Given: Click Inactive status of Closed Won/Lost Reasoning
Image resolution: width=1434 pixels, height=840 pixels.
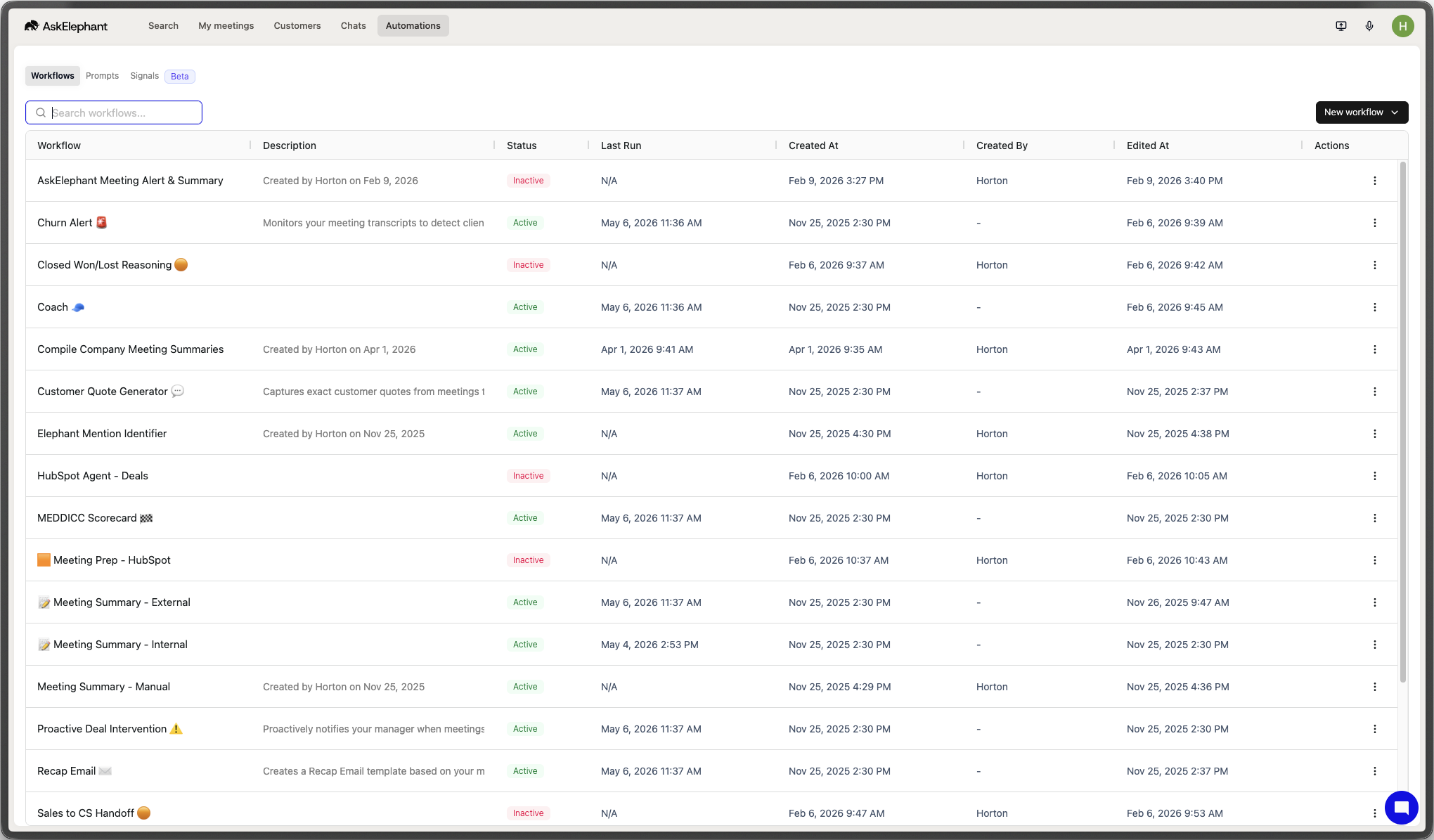Looking at the screenshot, I should (529, 265).
